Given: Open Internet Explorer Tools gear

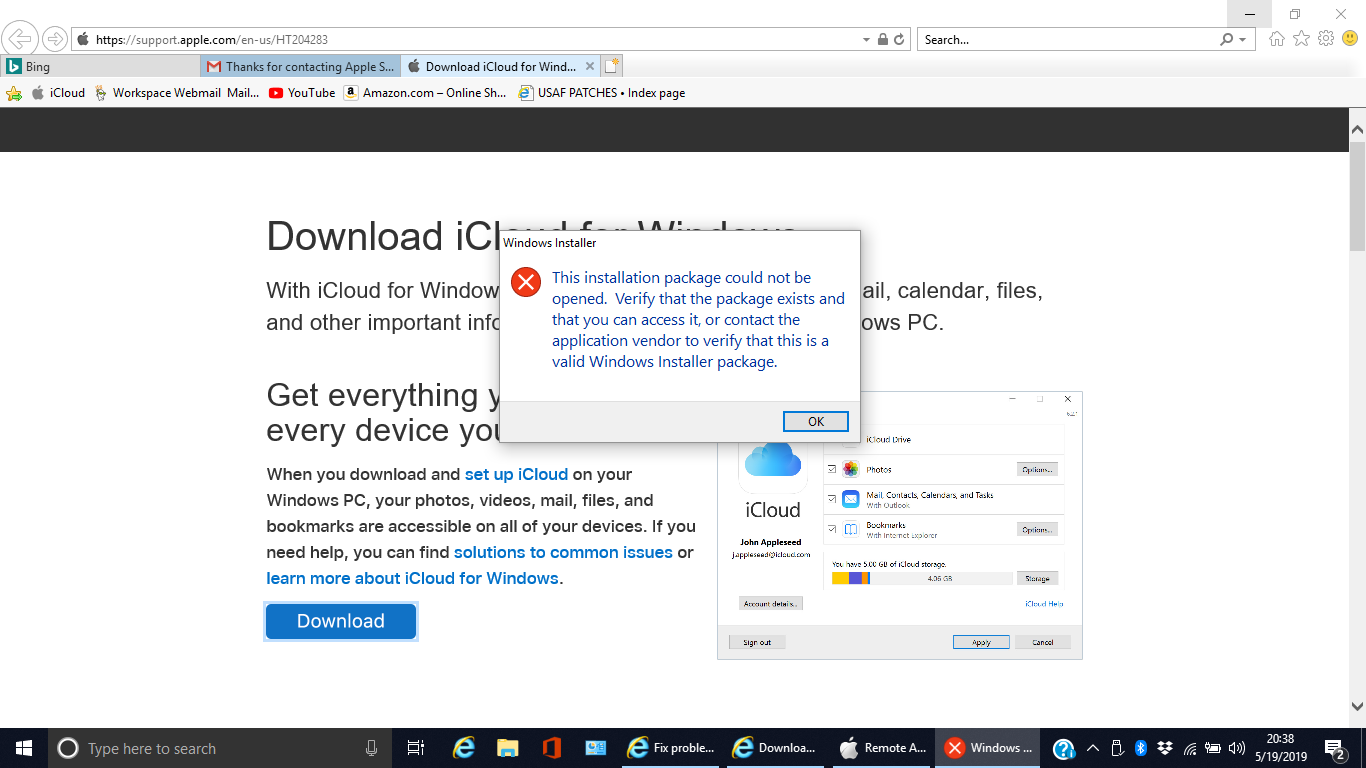Looking at the screenshot, I should [x=1326, y=39].
